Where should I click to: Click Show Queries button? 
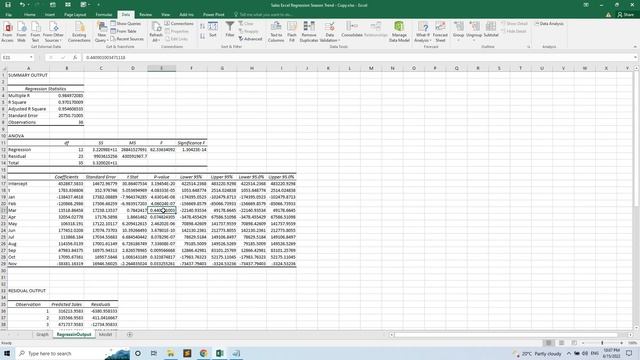(126, 24)
